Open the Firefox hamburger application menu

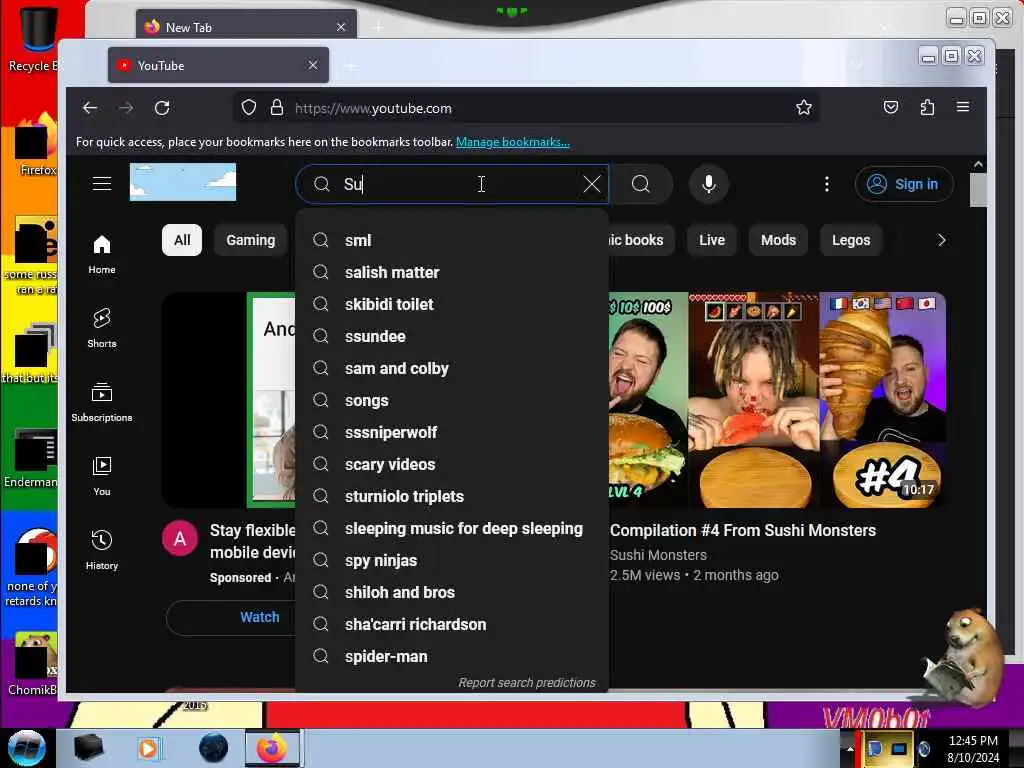click(963, 107)
